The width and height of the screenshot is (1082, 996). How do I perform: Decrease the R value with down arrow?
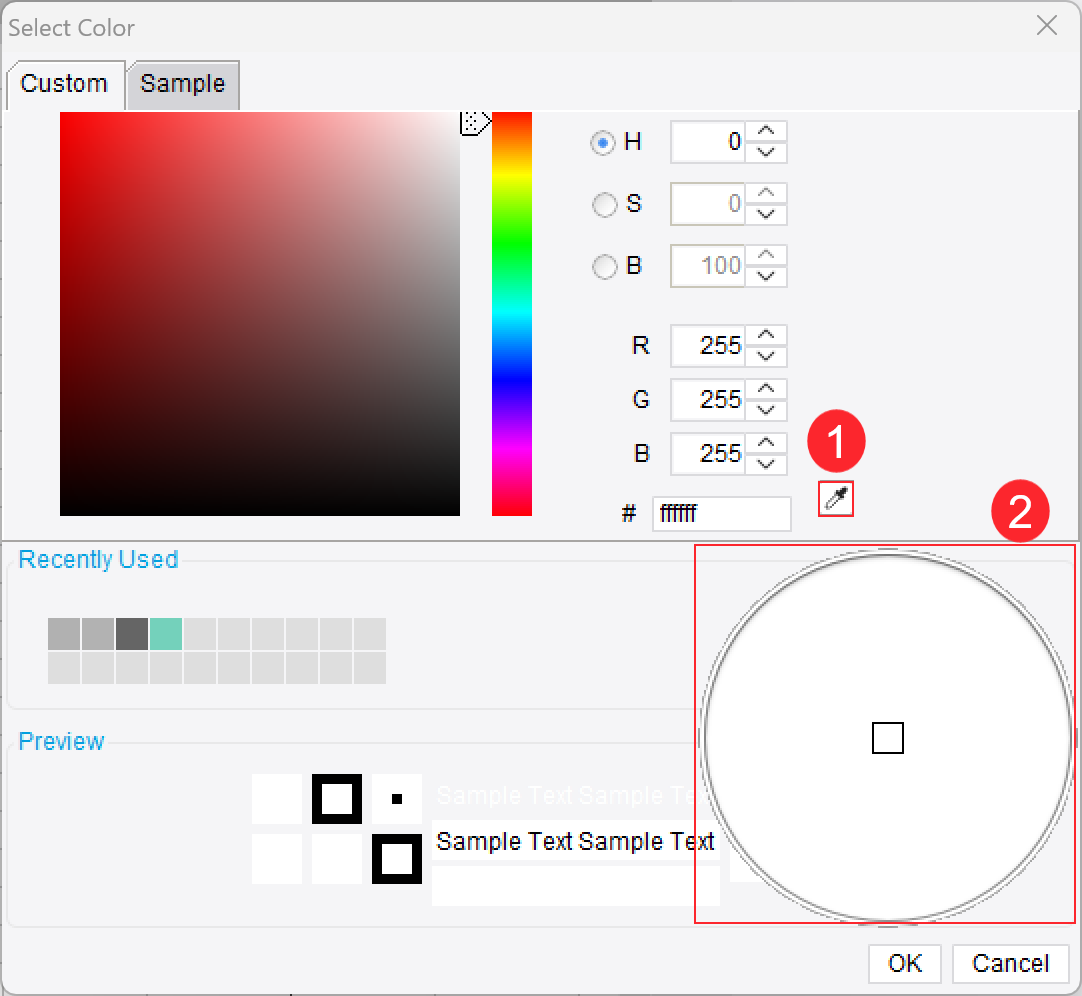point(766,355)
